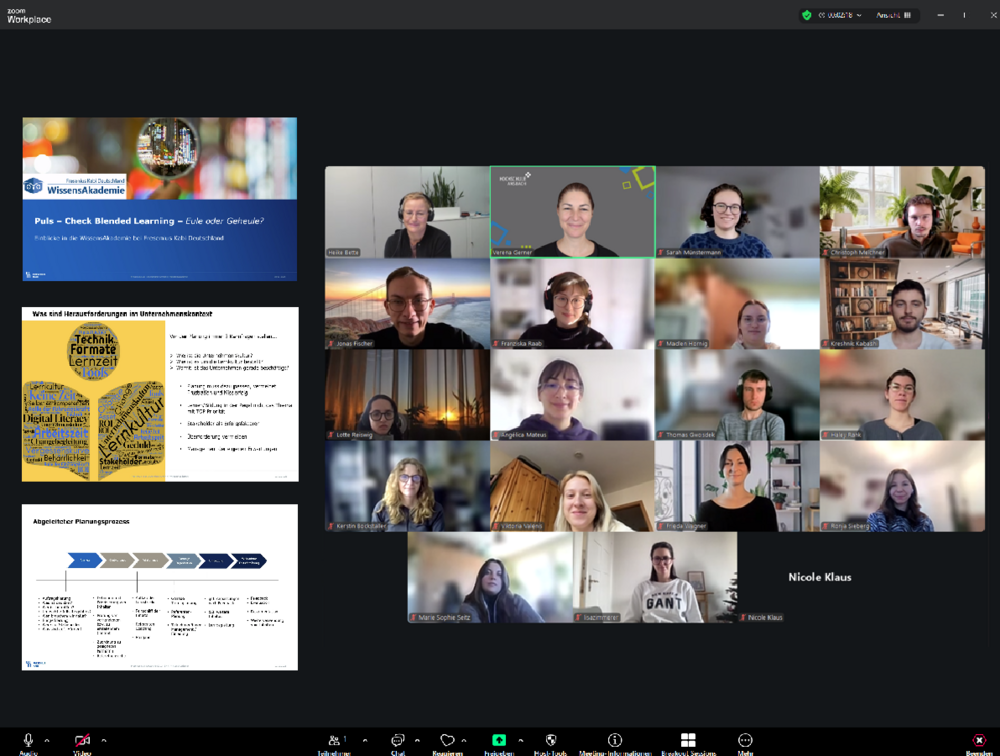Expand the video options arrow
Screen dimensions: 1000x756
[104, 741]
